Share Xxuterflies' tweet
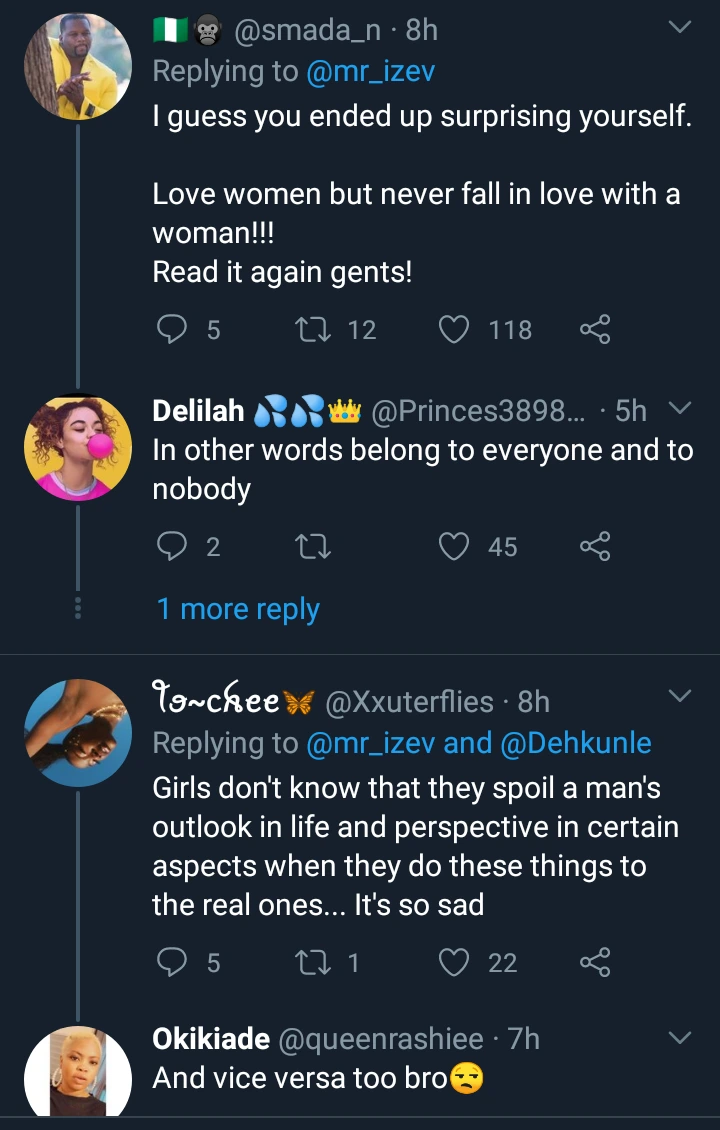720x1130 pixels. tap(594, 962)
